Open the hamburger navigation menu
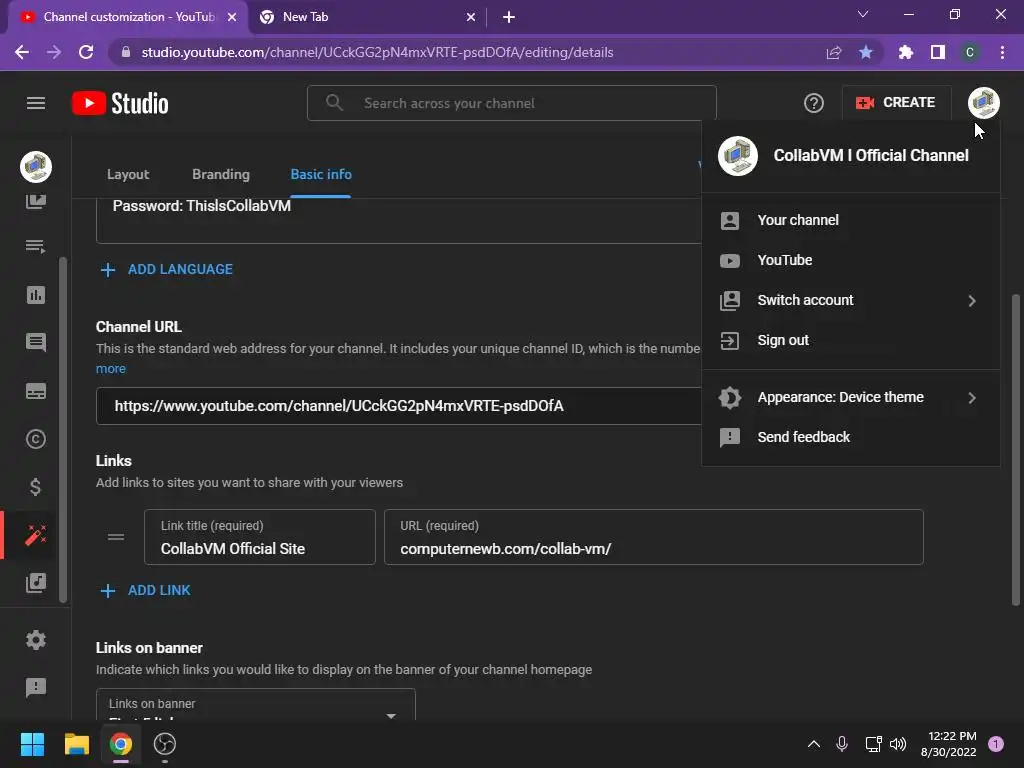 click(36, 103)
